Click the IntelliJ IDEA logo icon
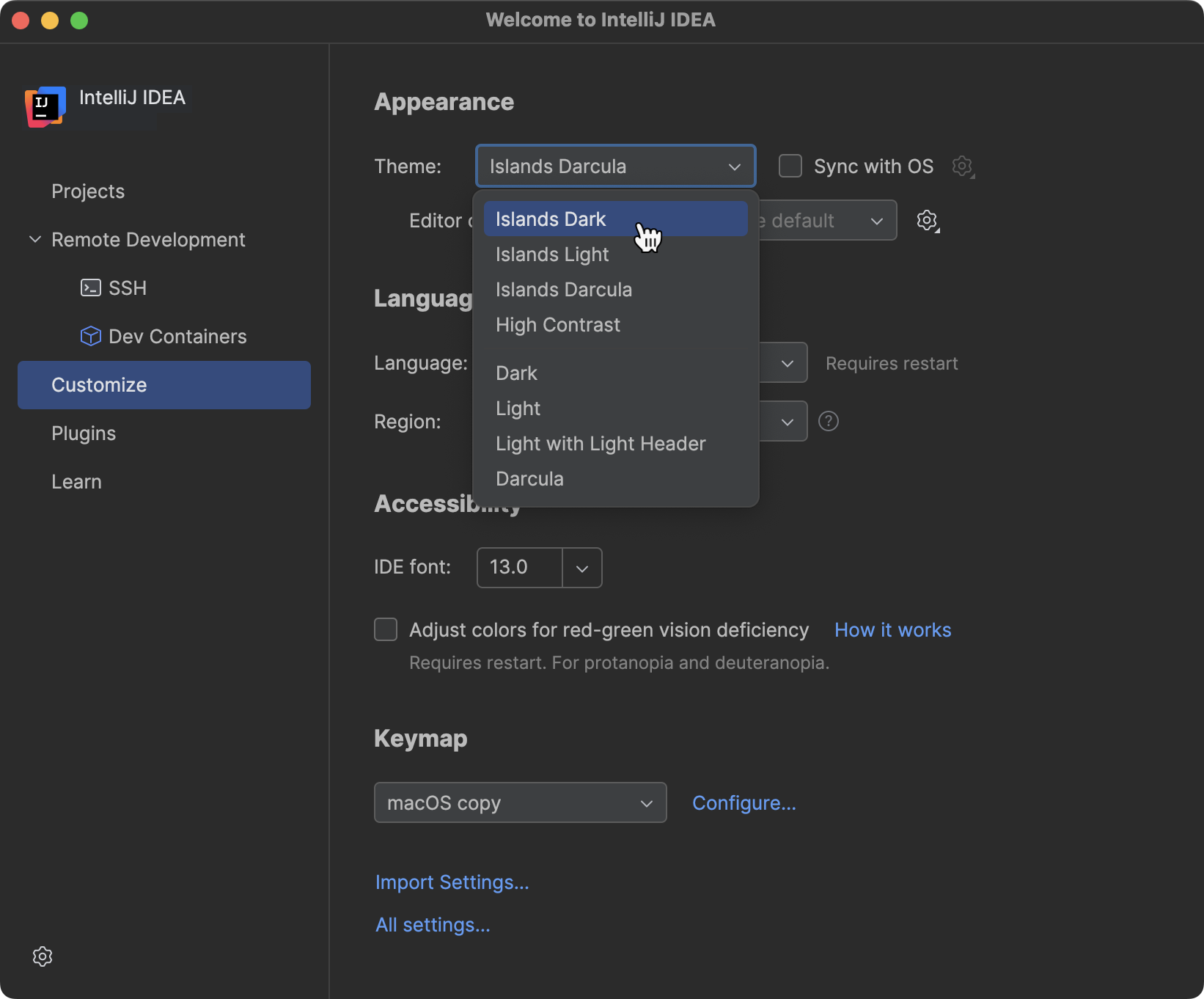Viewport: 1204px width, 999px height. click(x=45, y=107)
